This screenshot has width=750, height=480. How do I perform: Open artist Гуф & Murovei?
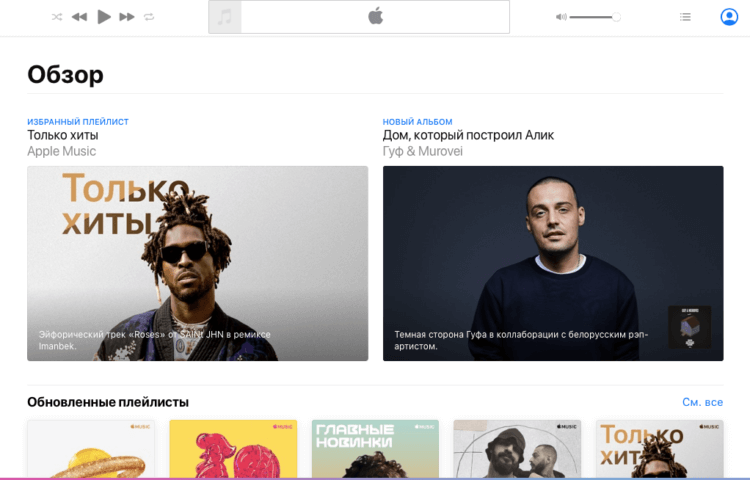tap(423, 151)
